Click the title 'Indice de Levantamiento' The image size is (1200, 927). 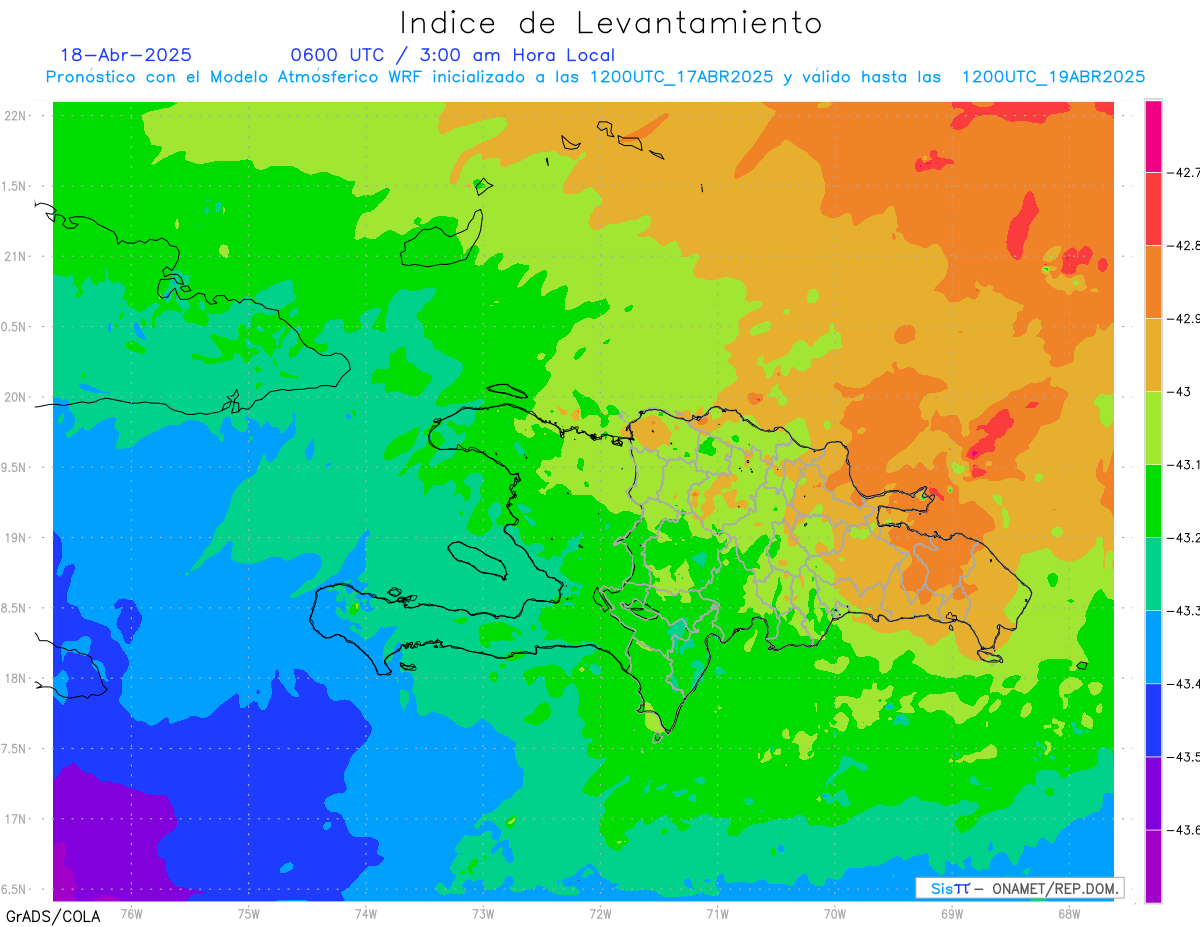tap(611, 22)
